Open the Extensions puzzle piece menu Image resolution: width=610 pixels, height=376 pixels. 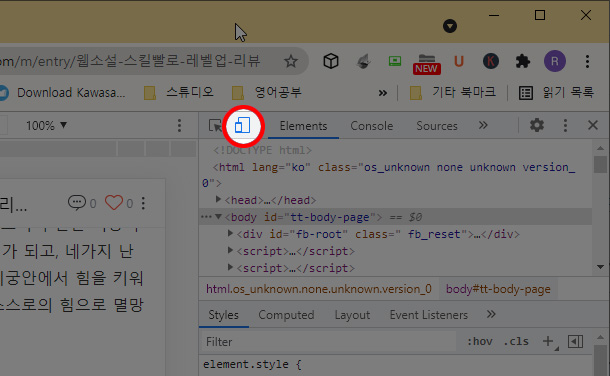coord(522,61)
